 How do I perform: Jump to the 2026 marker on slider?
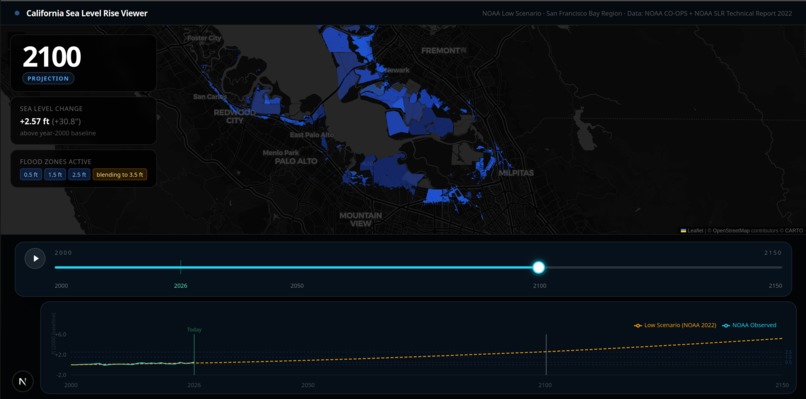coord(180,267)
